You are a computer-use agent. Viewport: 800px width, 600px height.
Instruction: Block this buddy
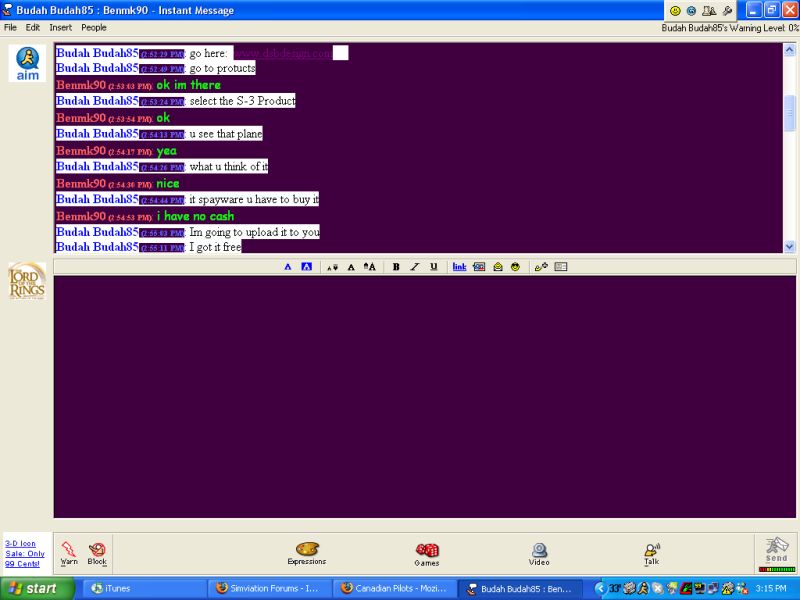(97, 553)
